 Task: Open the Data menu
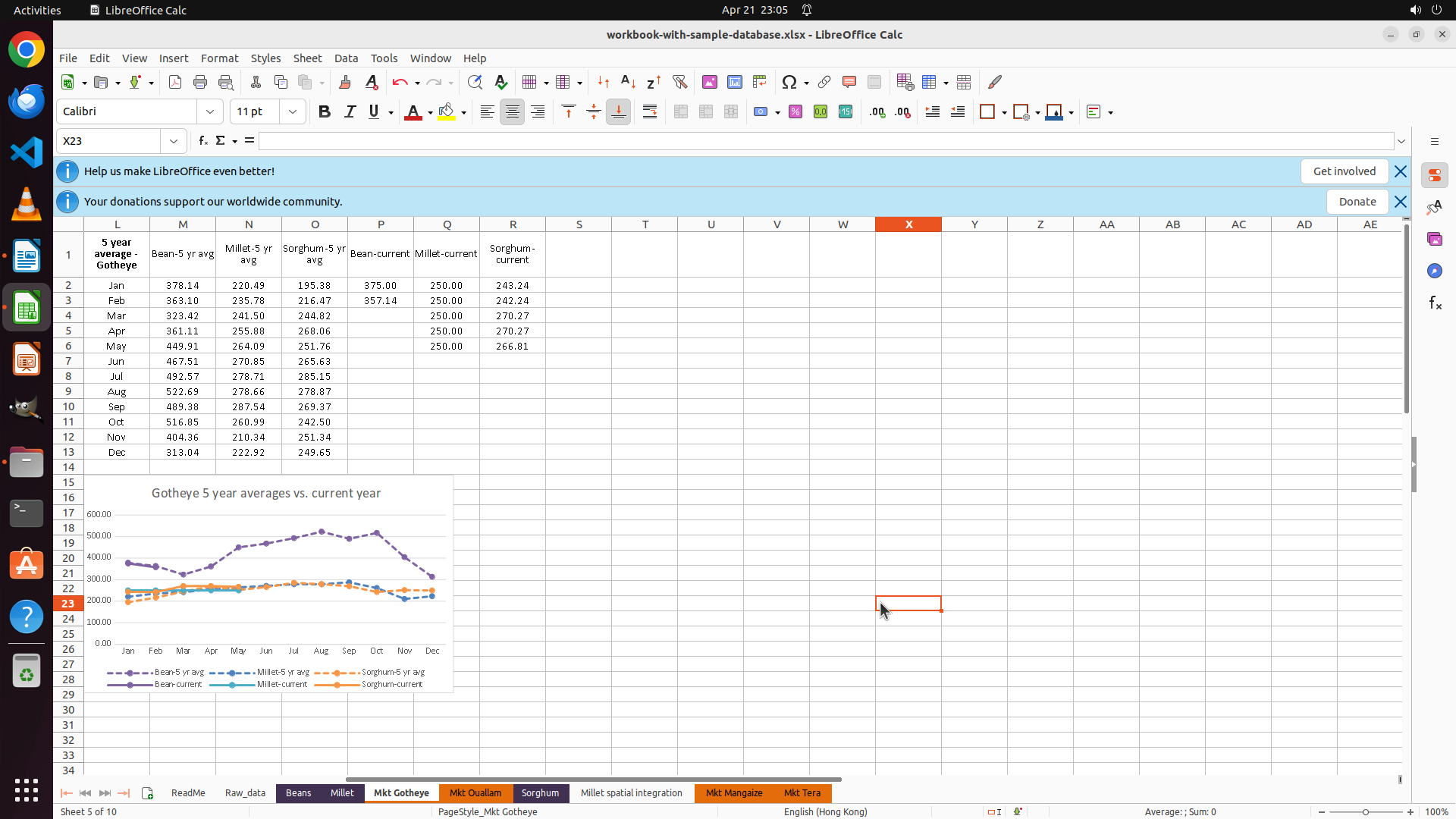[346, 58]
